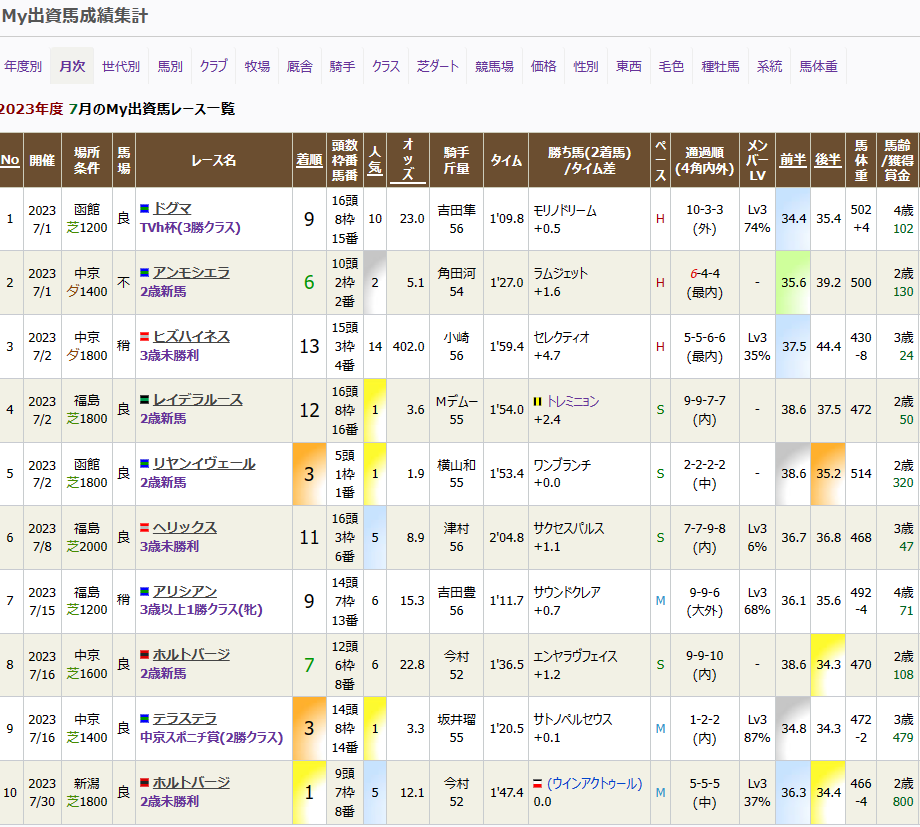Click the club color icon beside ヘリックス

tap(144, 528)
